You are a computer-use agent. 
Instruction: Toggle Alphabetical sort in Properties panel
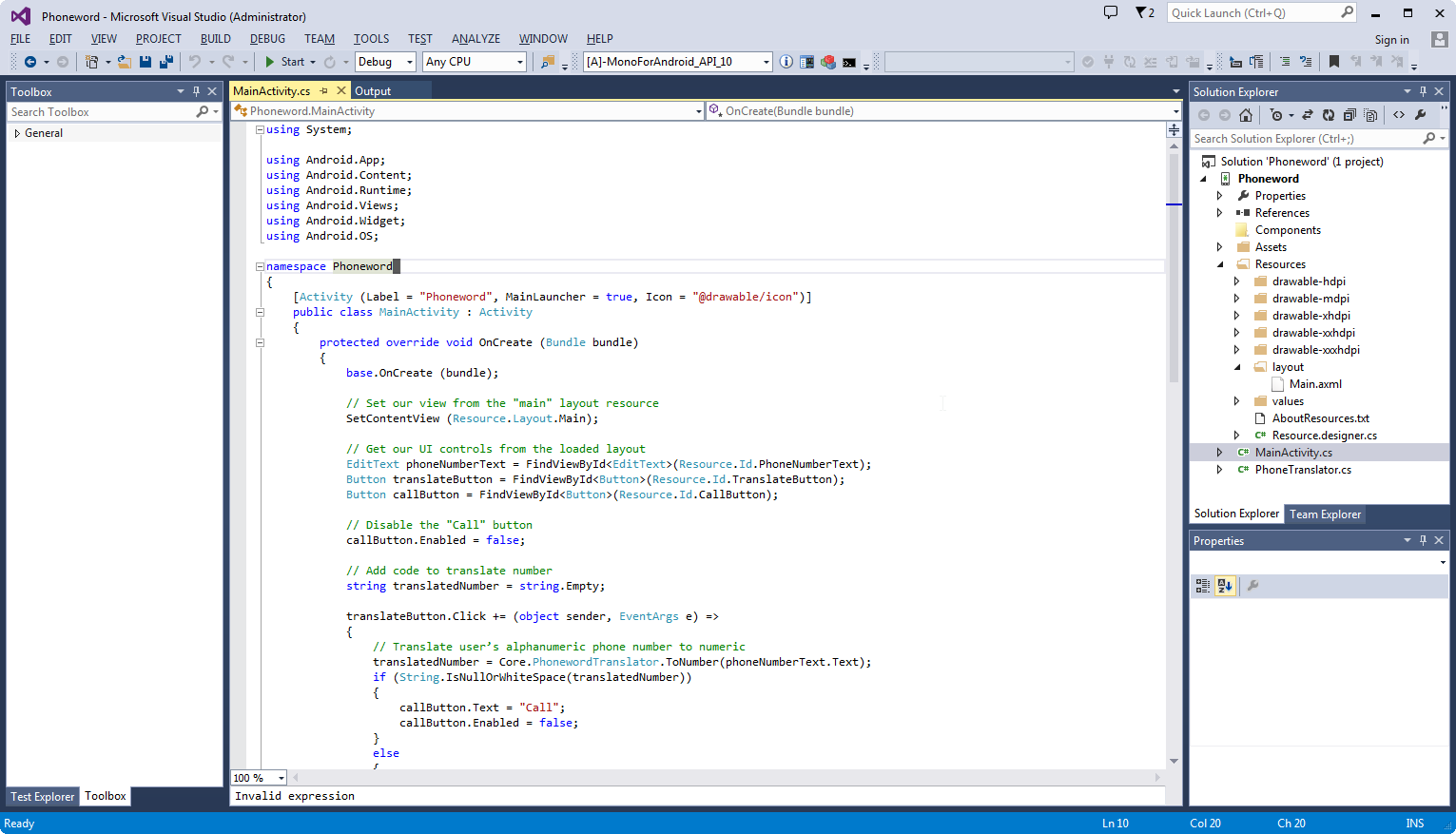tap(1225, 586)
